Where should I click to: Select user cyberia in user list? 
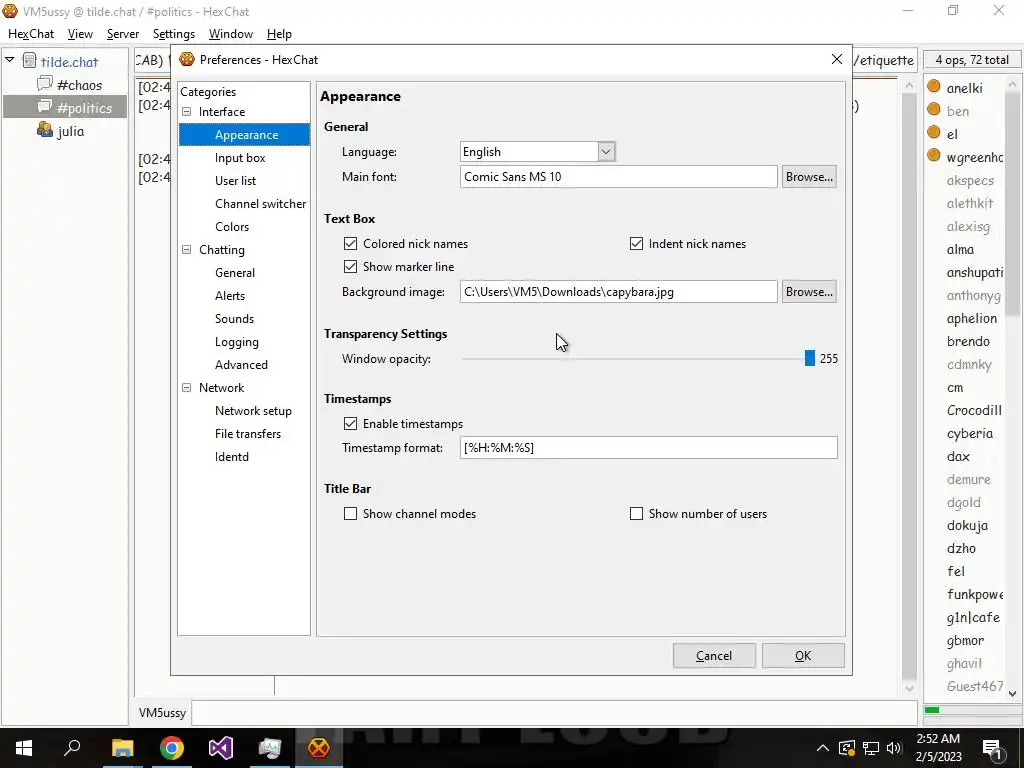click(x=970, y=434)
